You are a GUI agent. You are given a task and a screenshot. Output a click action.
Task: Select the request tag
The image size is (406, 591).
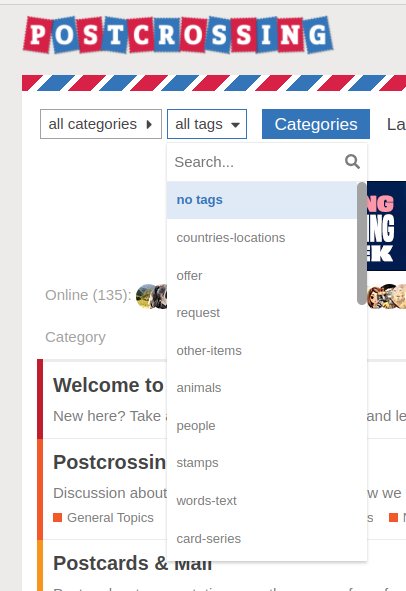pyautogui.click(x=262, y=313)
